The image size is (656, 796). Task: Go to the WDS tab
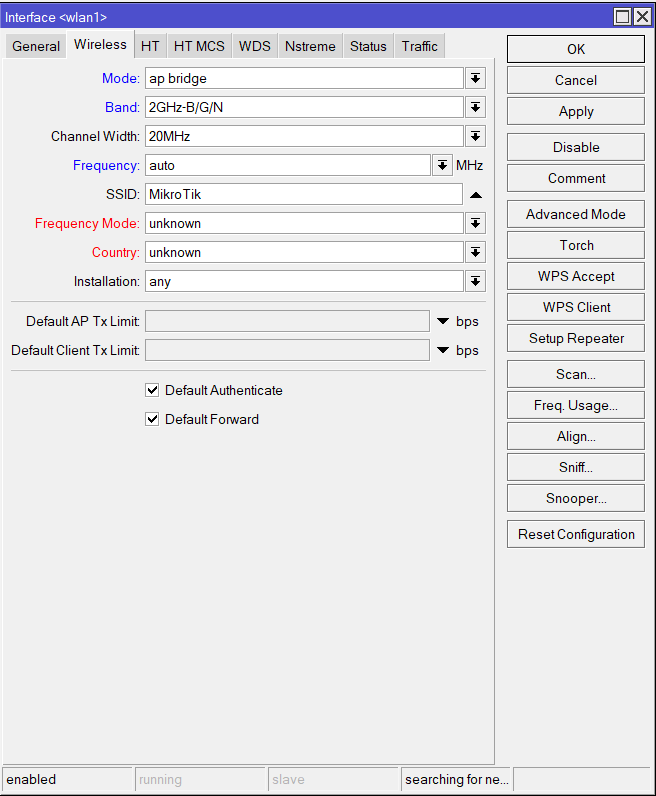point(255,46)
